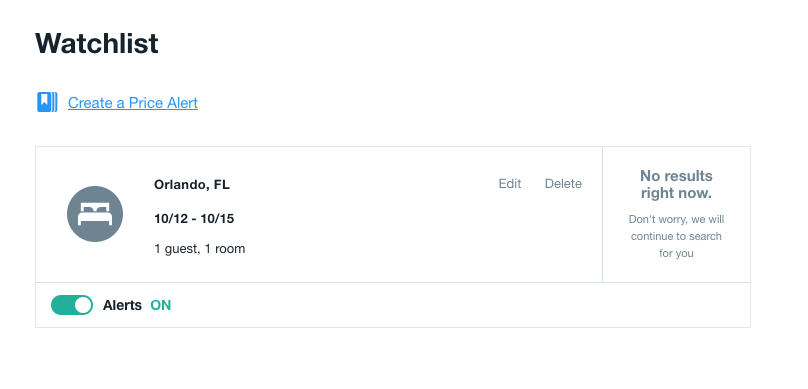
Task: Click the white bed glyph inside the circle
Action: 95,215
